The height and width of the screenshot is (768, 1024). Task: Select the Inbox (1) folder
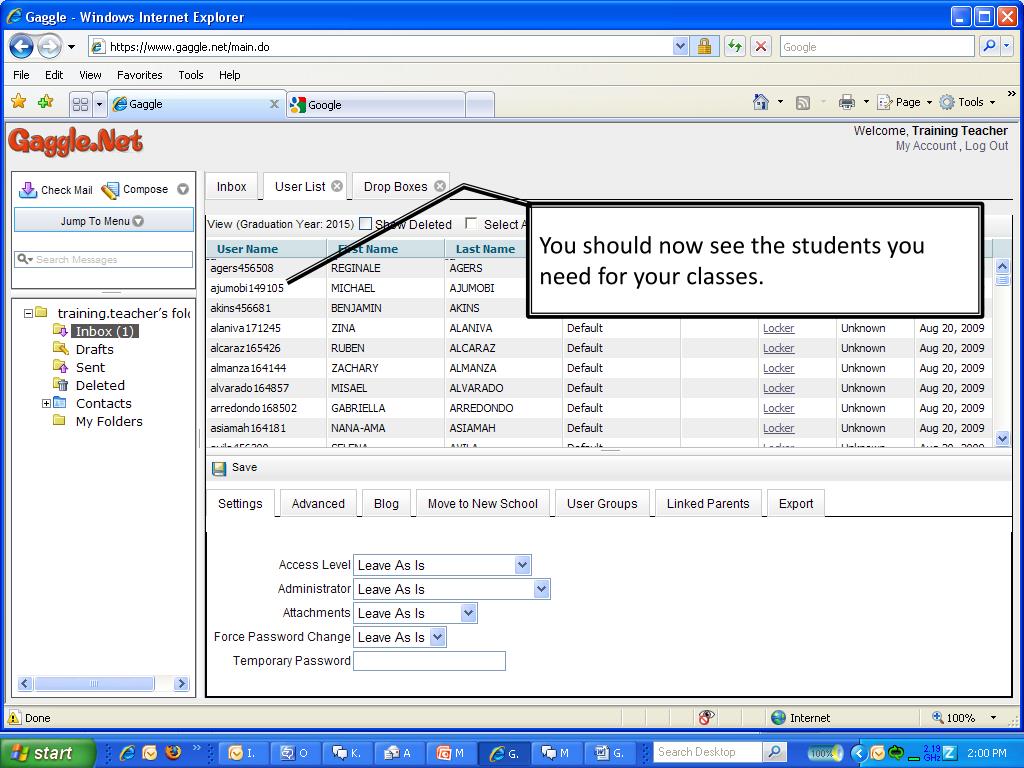104,332
